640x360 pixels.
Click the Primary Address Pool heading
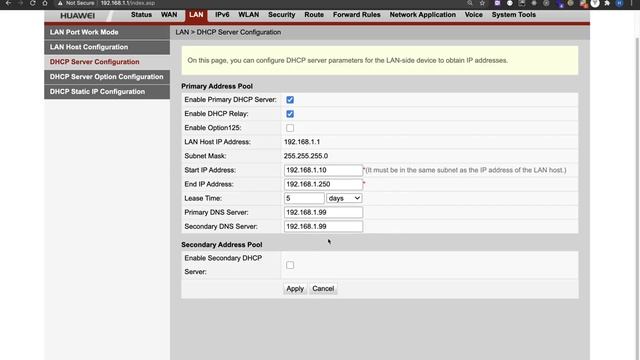[217, 86]
